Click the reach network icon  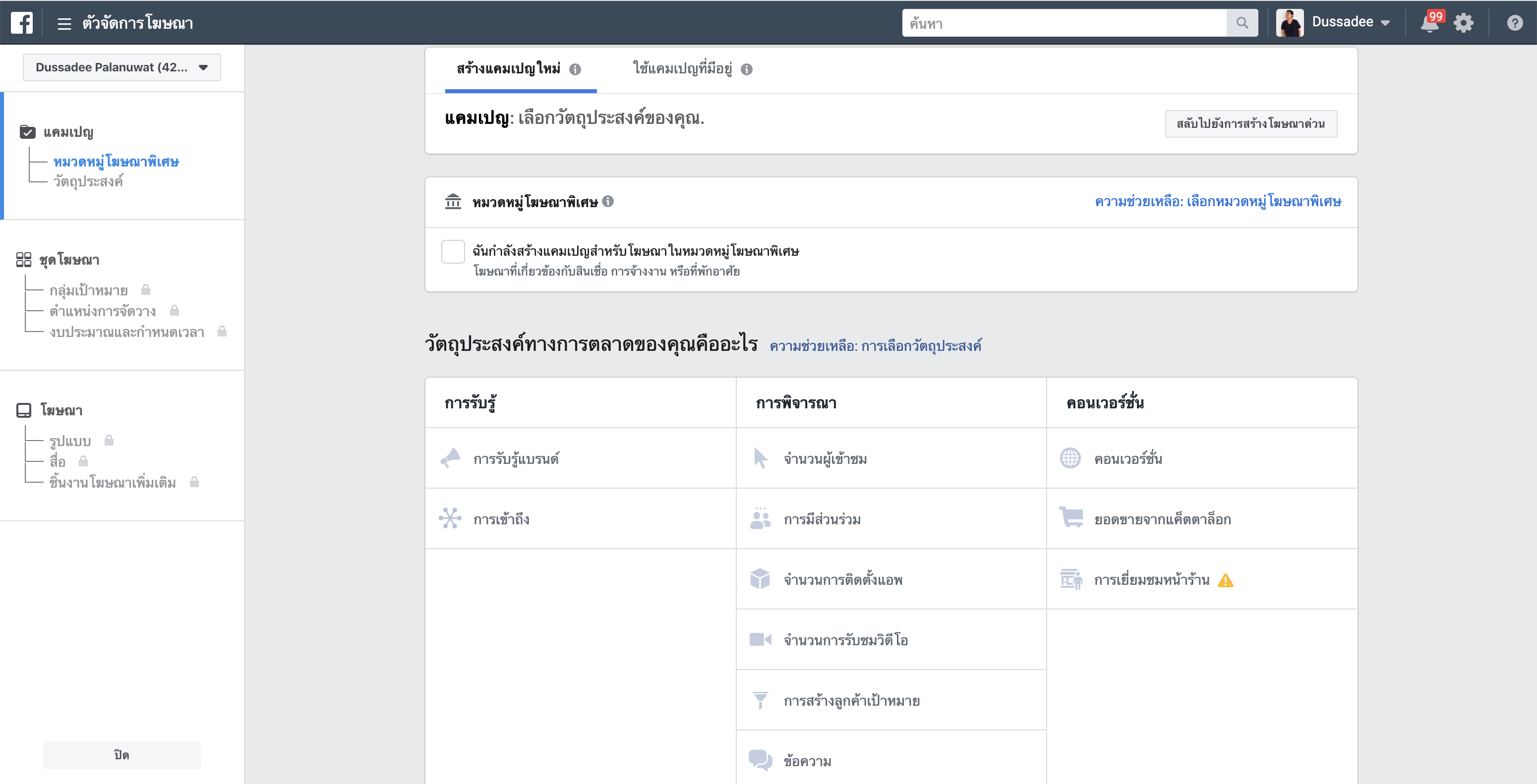(451, 518)
